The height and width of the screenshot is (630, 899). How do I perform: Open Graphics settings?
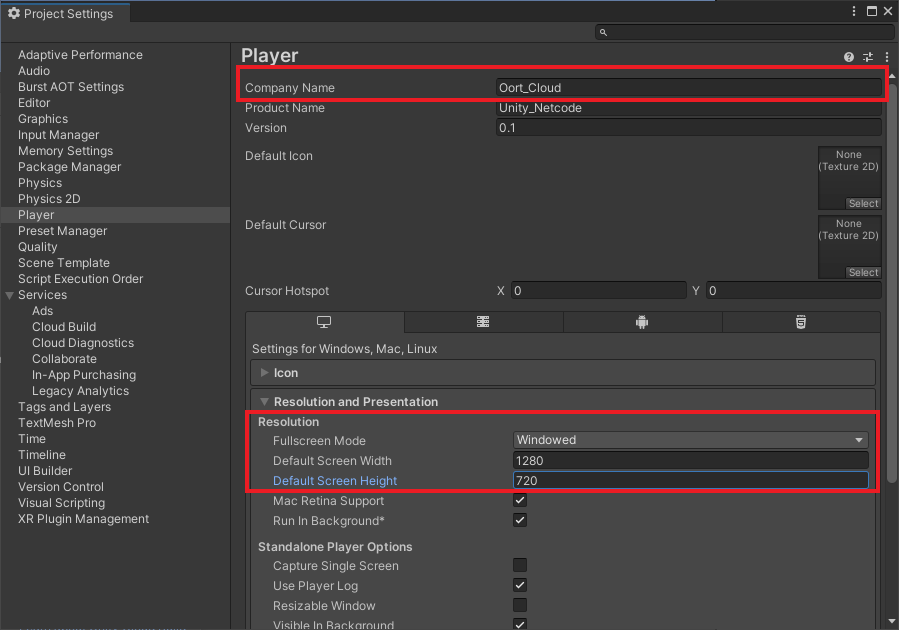click(43, 119)
